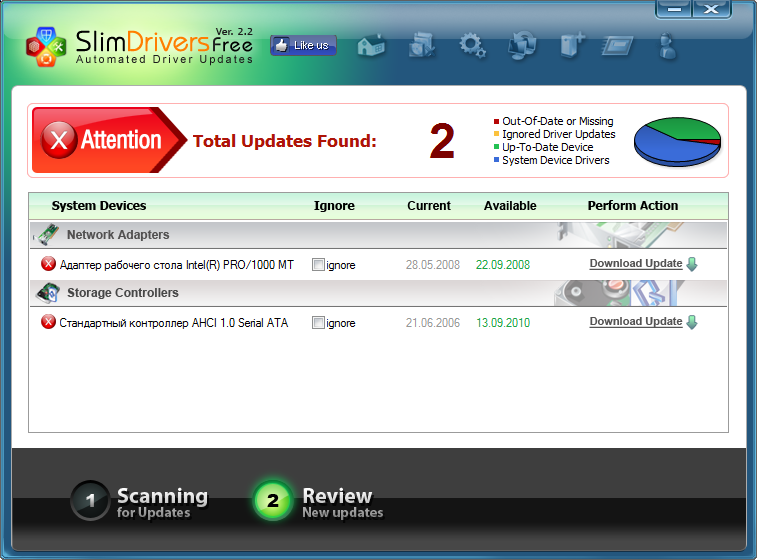Screen dimensions: 757x560
Task: Click the System Devices column header
Action: coord(99,206)
